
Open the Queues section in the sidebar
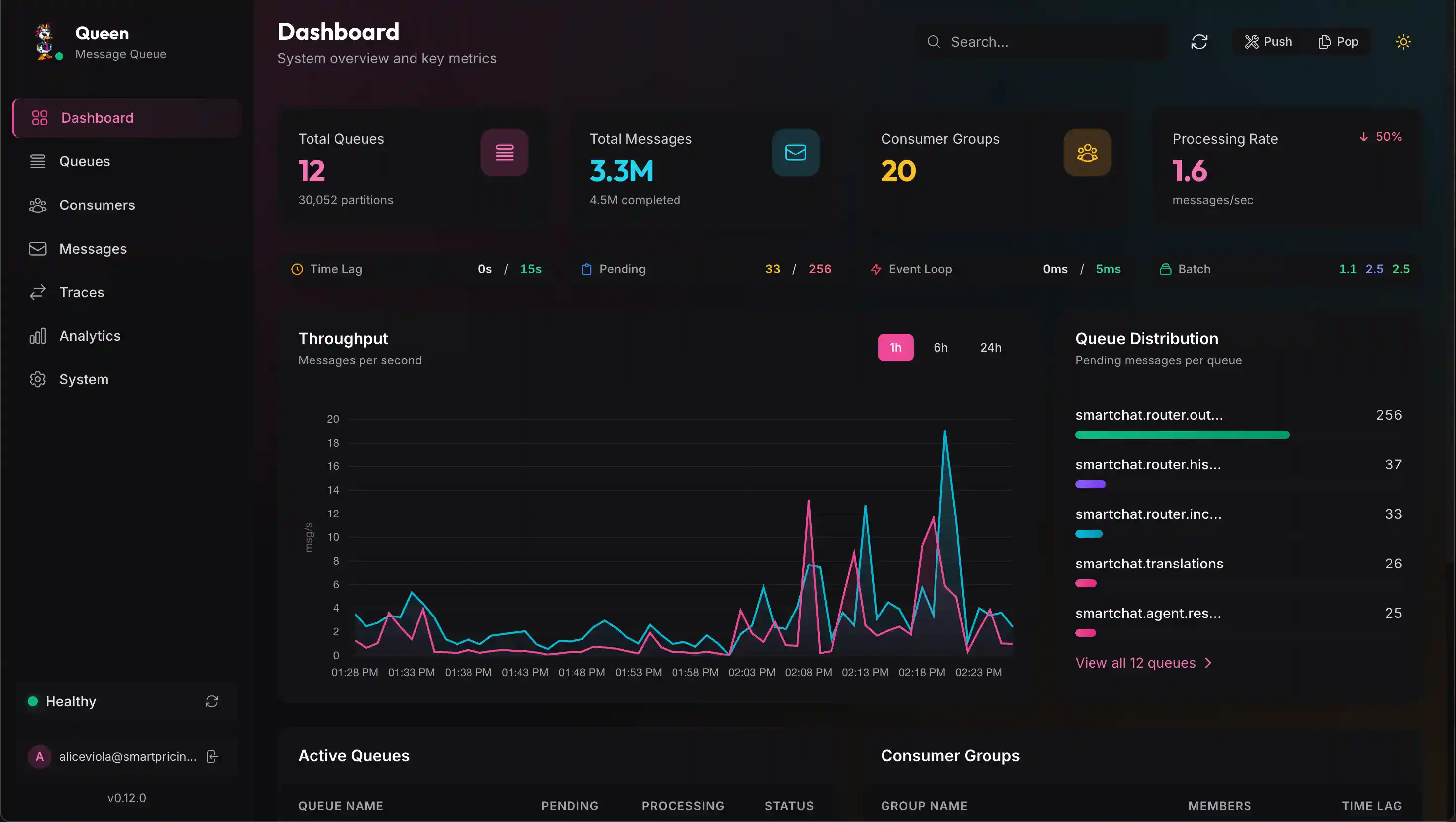pos(84,161)
